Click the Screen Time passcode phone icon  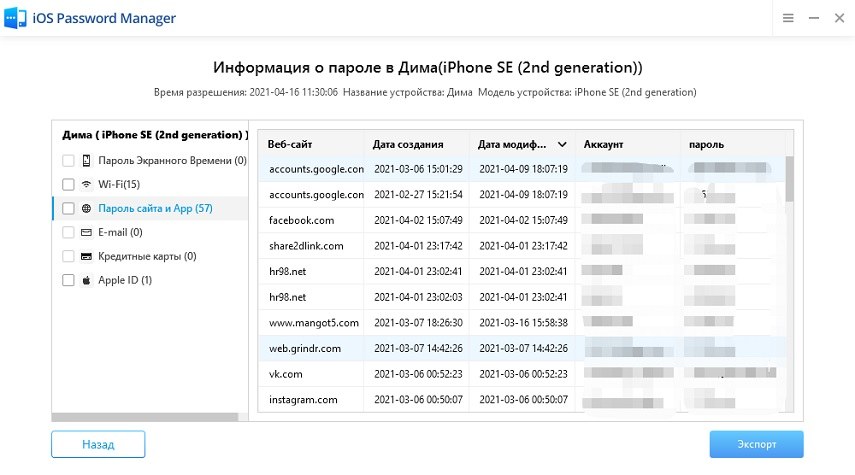[x=86, y=160]
